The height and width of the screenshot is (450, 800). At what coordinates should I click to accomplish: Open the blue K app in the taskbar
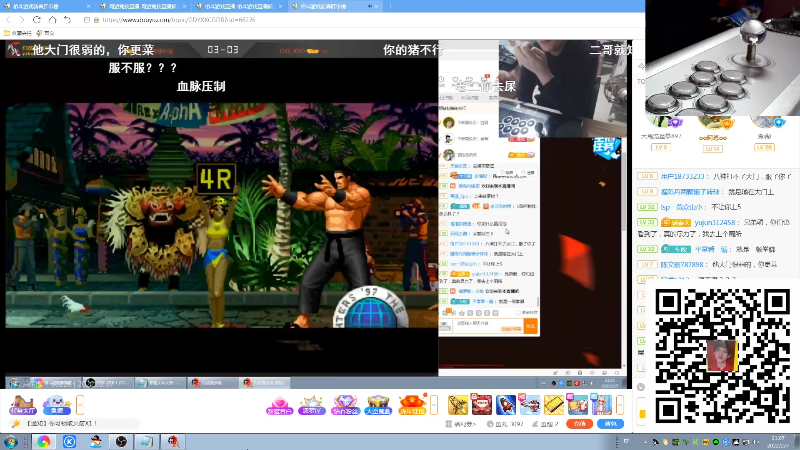69,441
